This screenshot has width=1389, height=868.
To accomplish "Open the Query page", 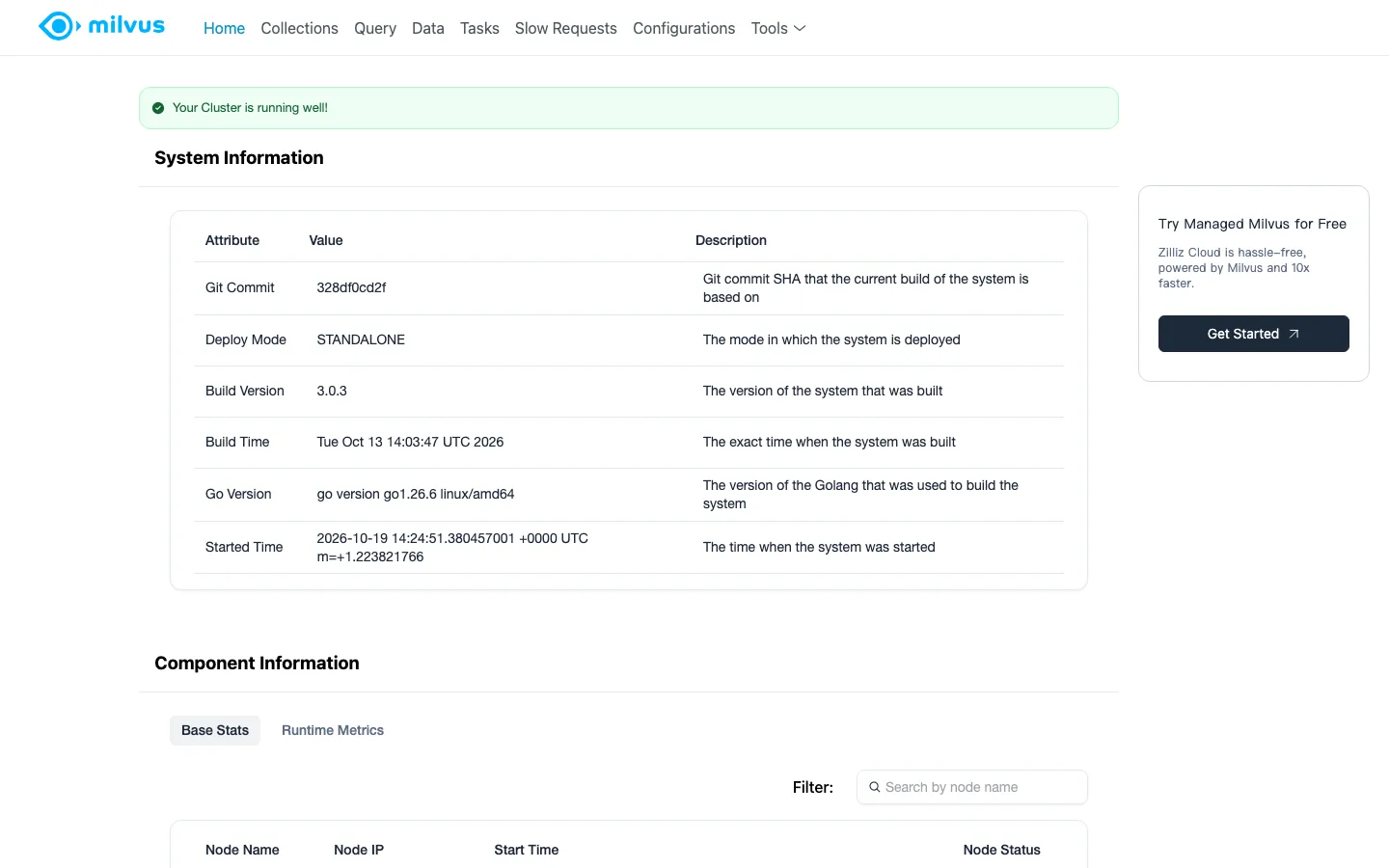I will 375,28.
